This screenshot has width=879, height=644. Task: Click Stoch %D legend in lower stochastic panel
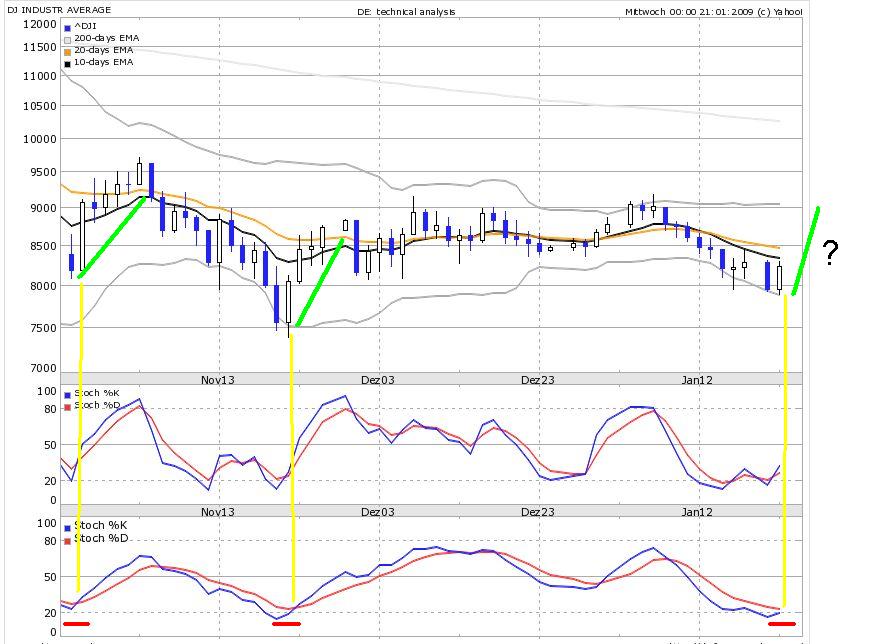coord(101,538)
